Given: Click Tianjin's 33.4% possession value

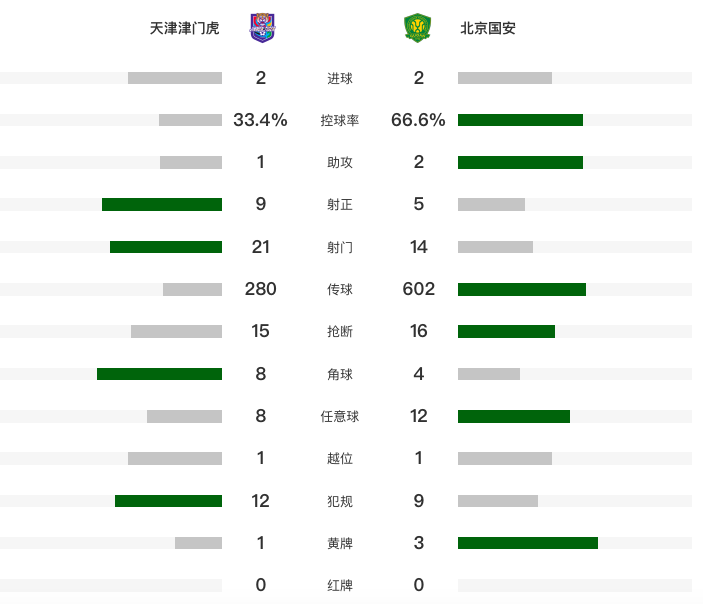Looking at the screenshot, I should [x=260, y=120].
